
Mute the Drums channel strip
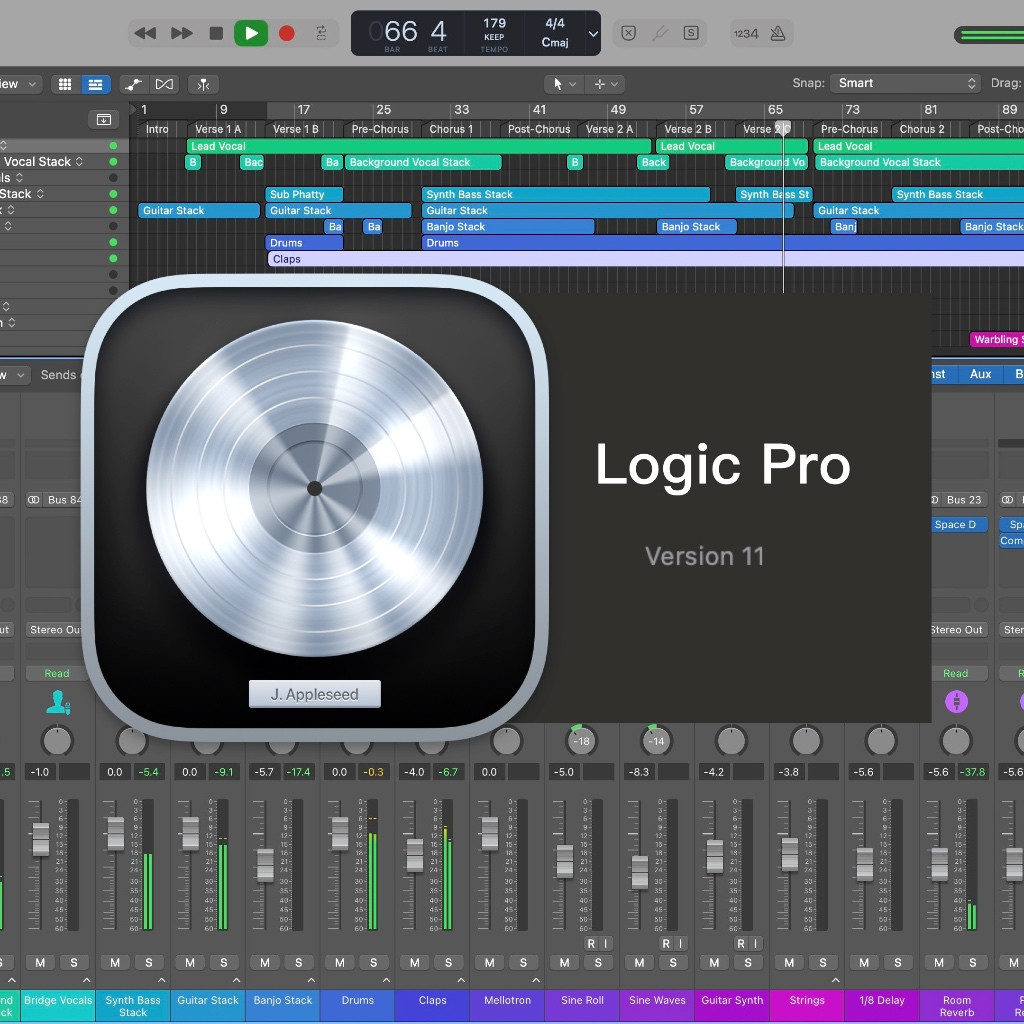coord(340,963)
